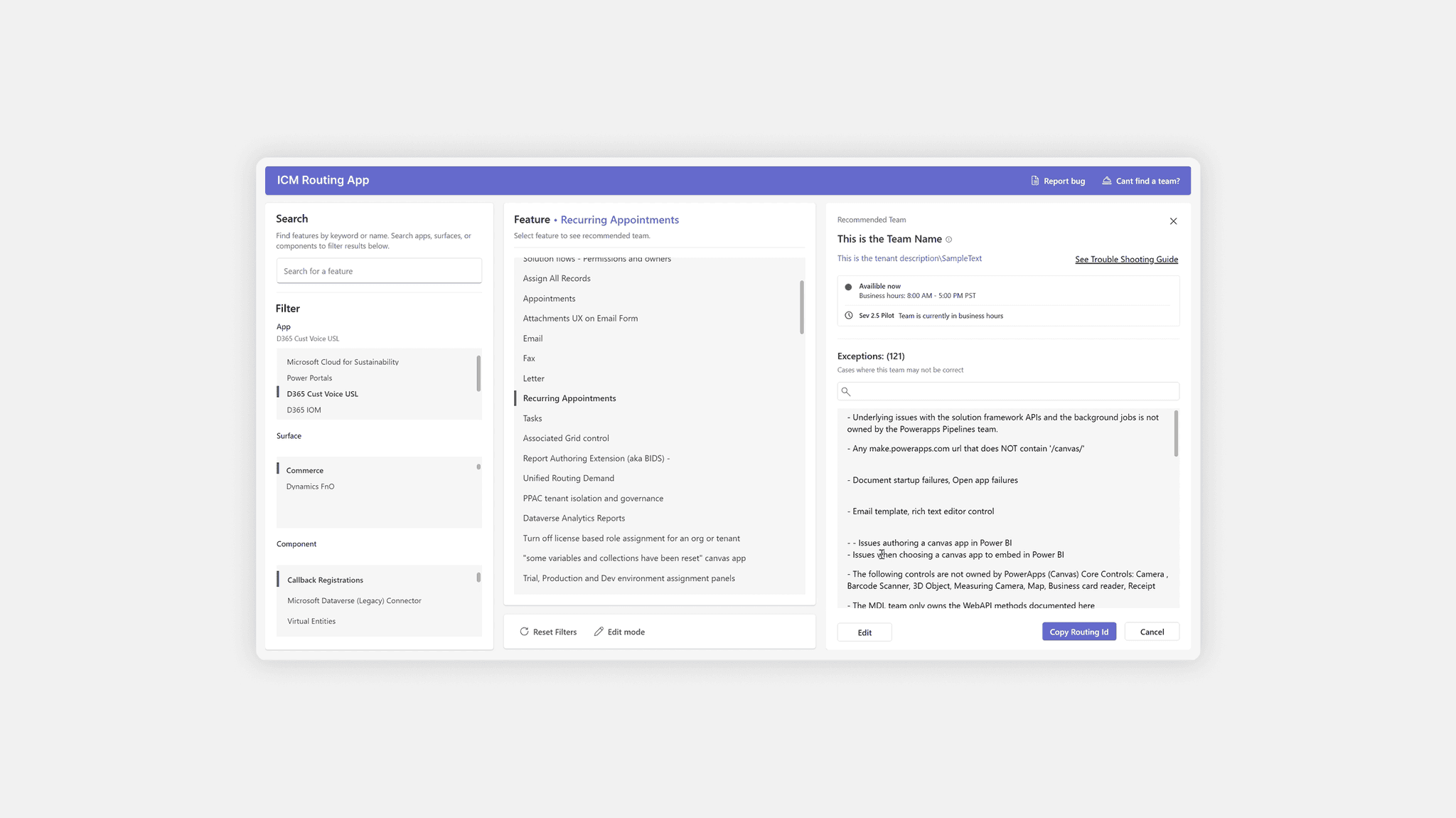Click the info icon beside Team Name
The width and height of the screenshot is (1456, 818).
948,240
